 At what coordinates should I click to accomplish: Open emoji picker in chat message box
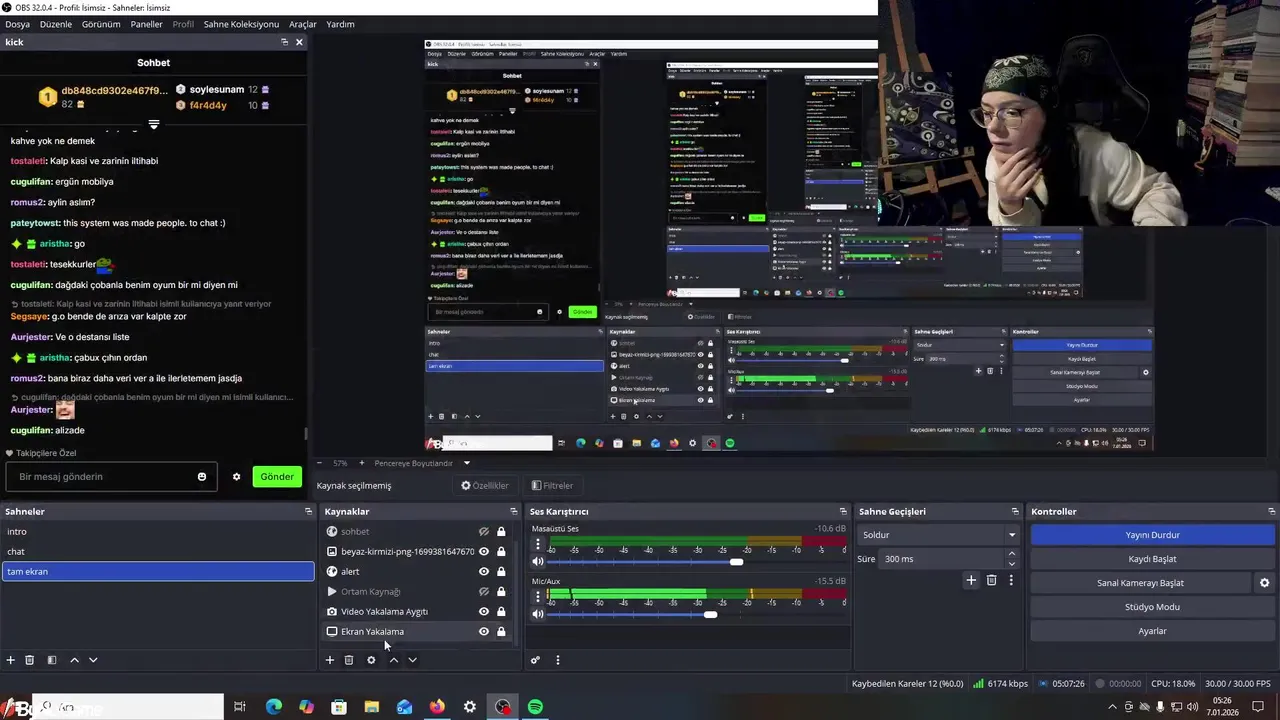pos(201,477)
